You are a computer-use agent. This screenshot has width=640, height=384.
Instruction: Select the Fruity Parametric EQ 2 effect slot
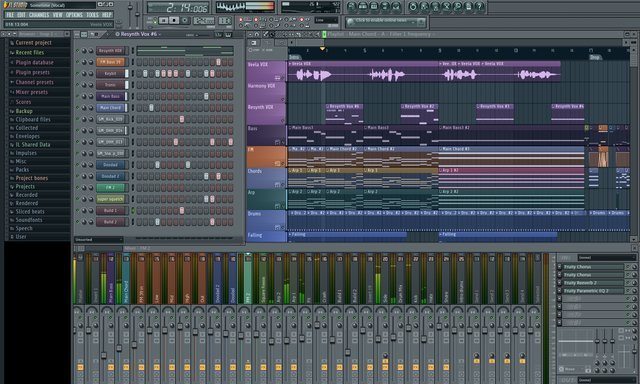tap(593, 291)
